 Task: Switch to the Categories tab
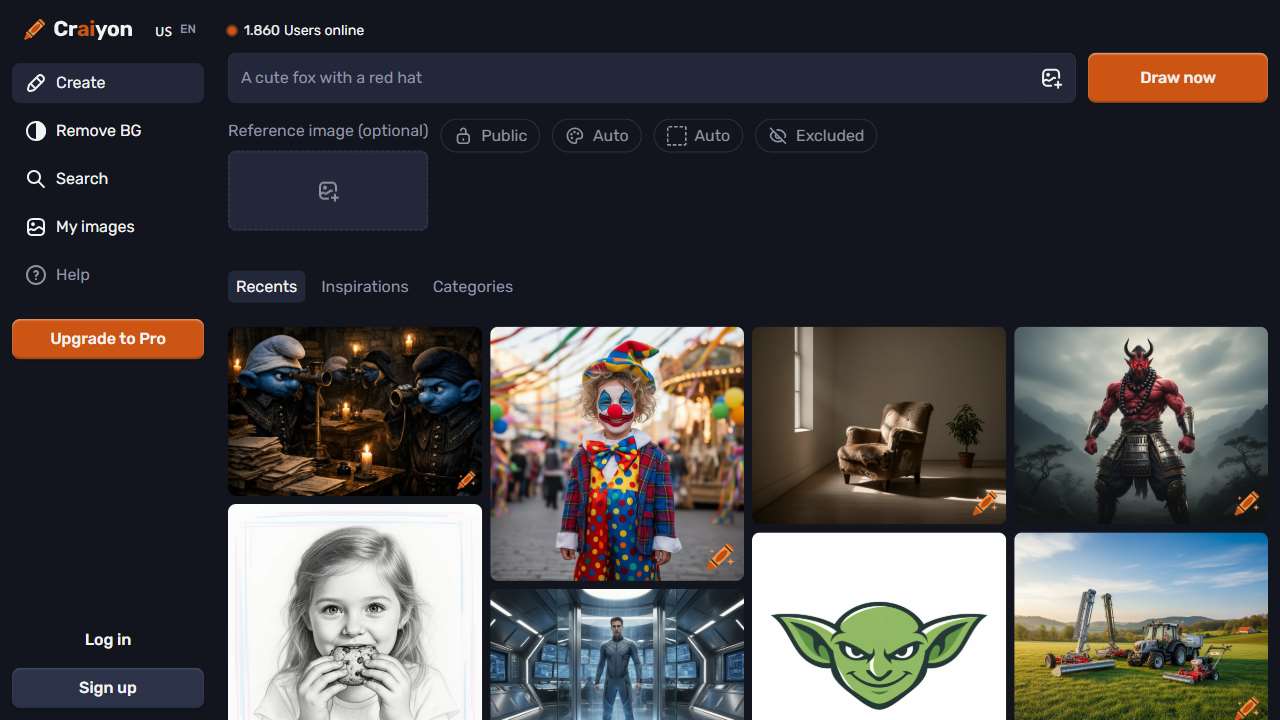pyautogui.click(x=472, y=287)
